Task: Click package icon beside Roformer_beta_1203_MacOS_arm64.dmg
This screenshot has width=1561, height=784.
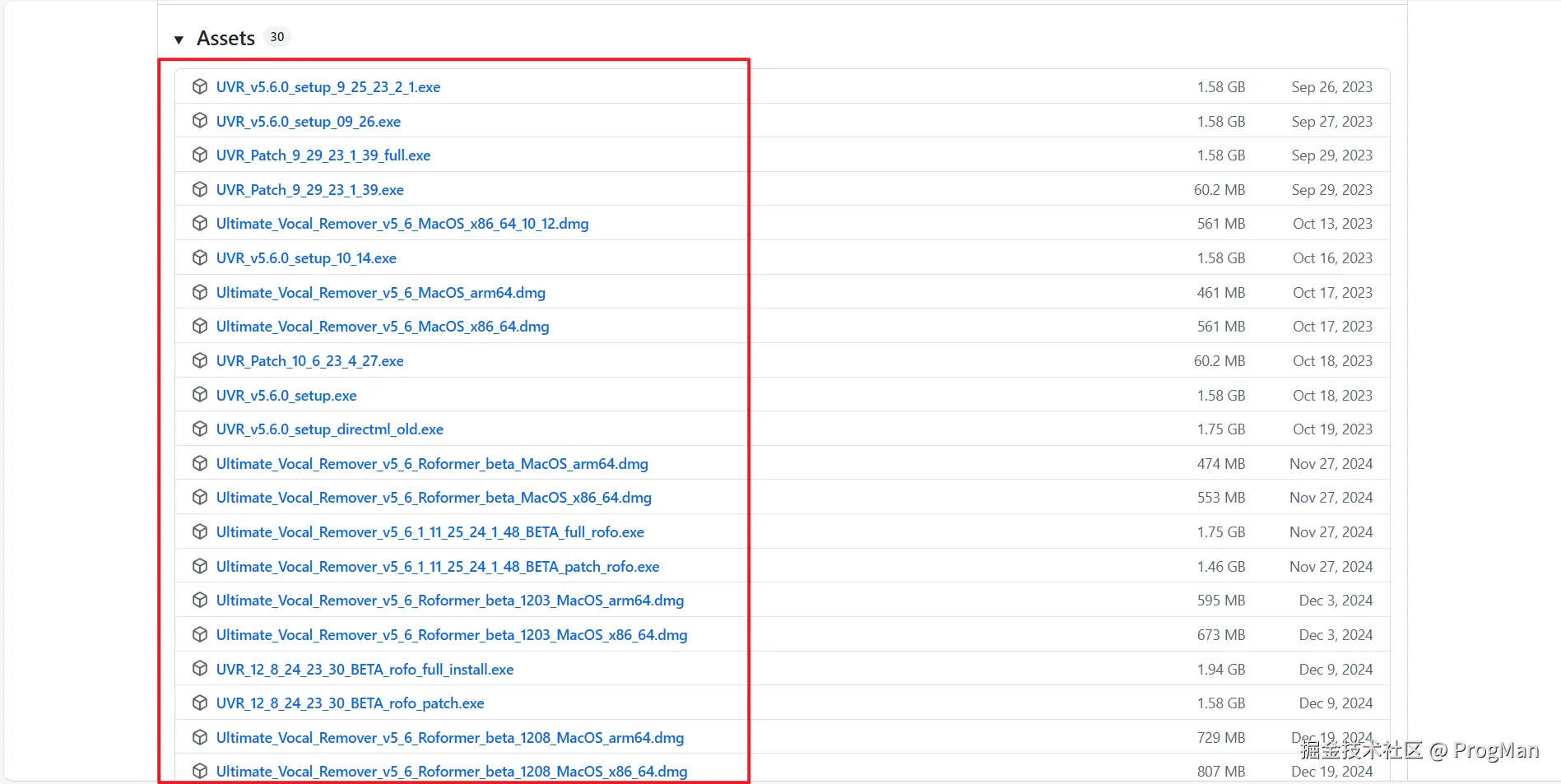Action: [x=200, y=600]
